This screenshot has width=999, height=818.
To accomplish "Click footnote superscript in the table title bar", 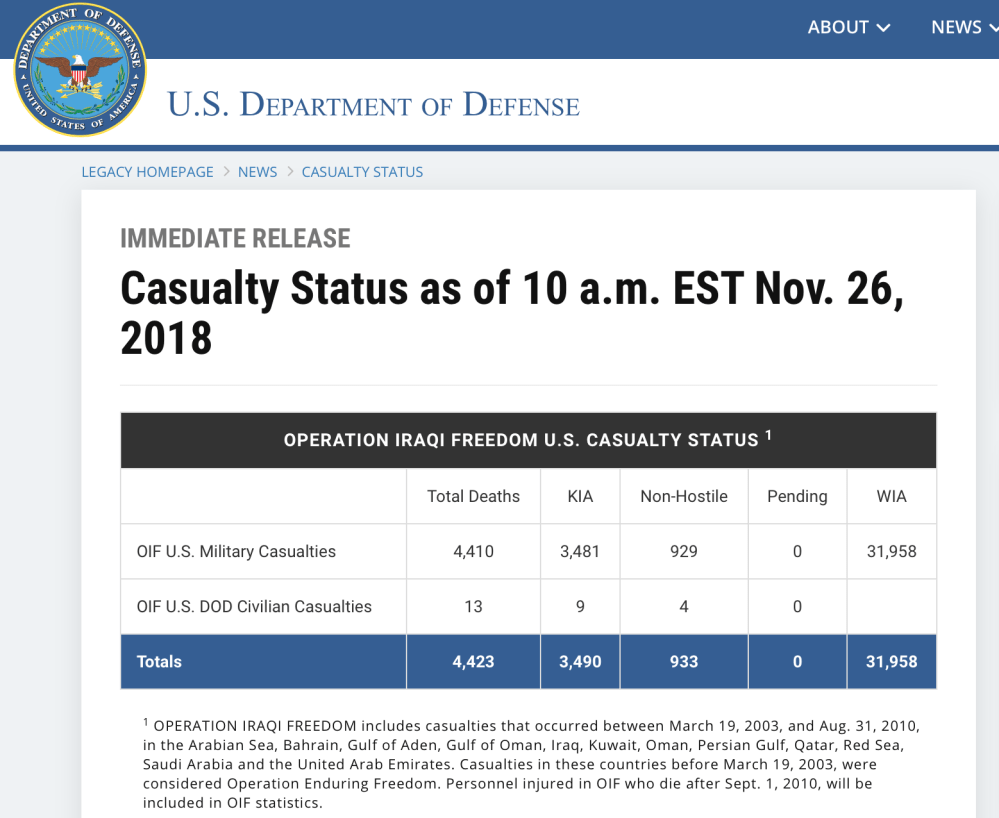I will [769, 436].
